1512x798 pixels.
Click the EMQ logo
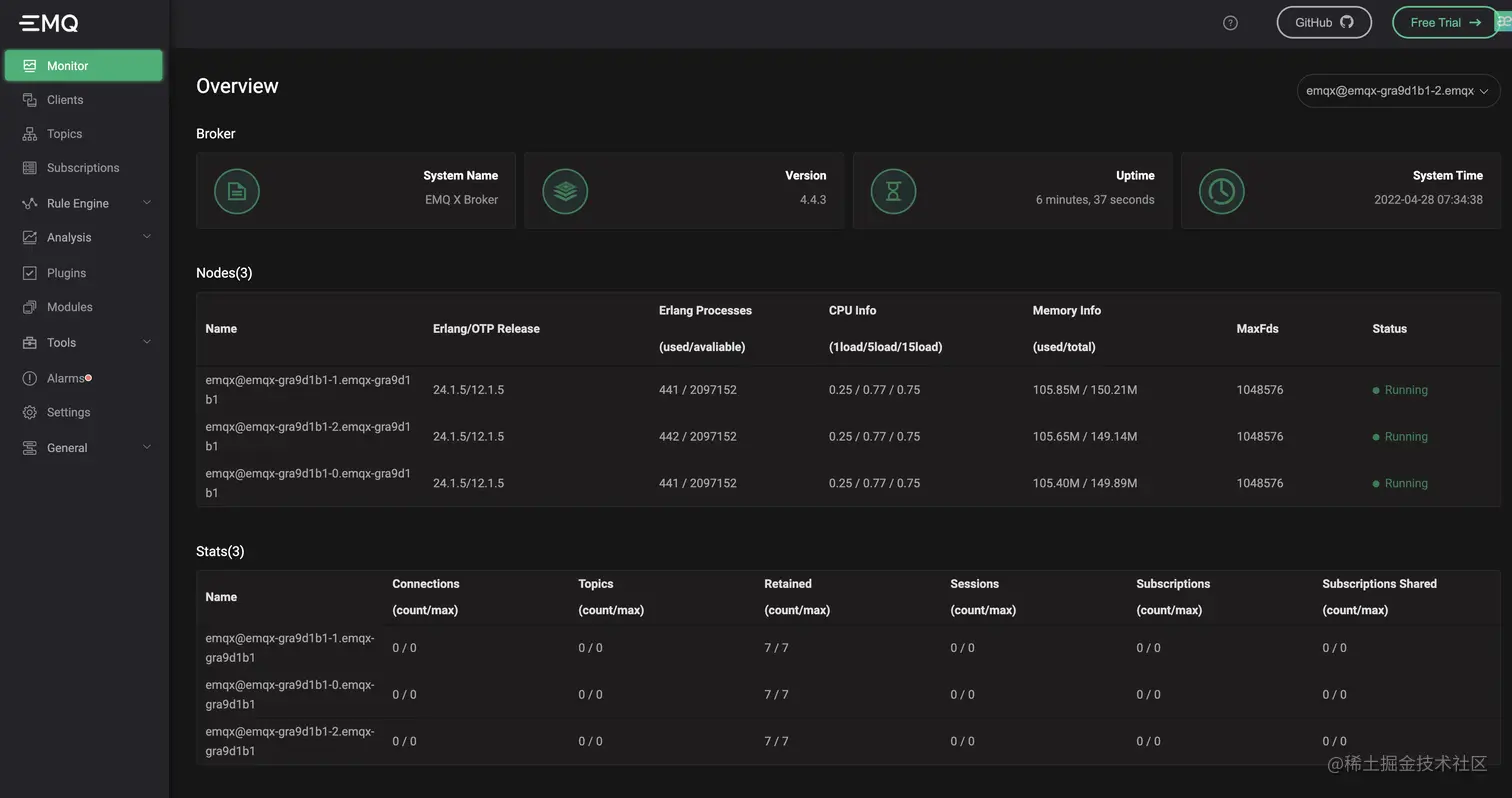[49, 23]
